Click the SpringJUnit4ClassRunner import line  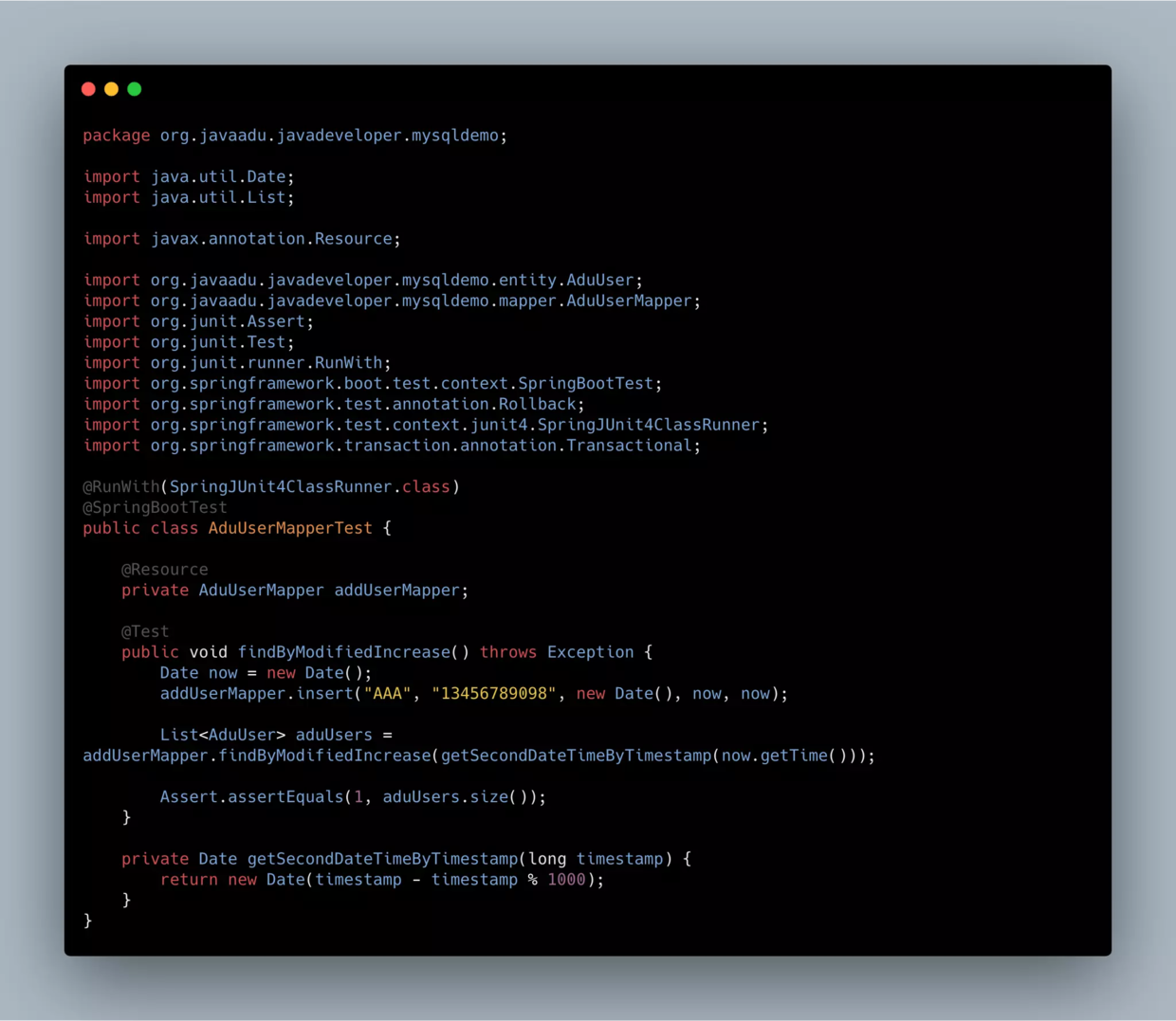(x=426, y=425)
